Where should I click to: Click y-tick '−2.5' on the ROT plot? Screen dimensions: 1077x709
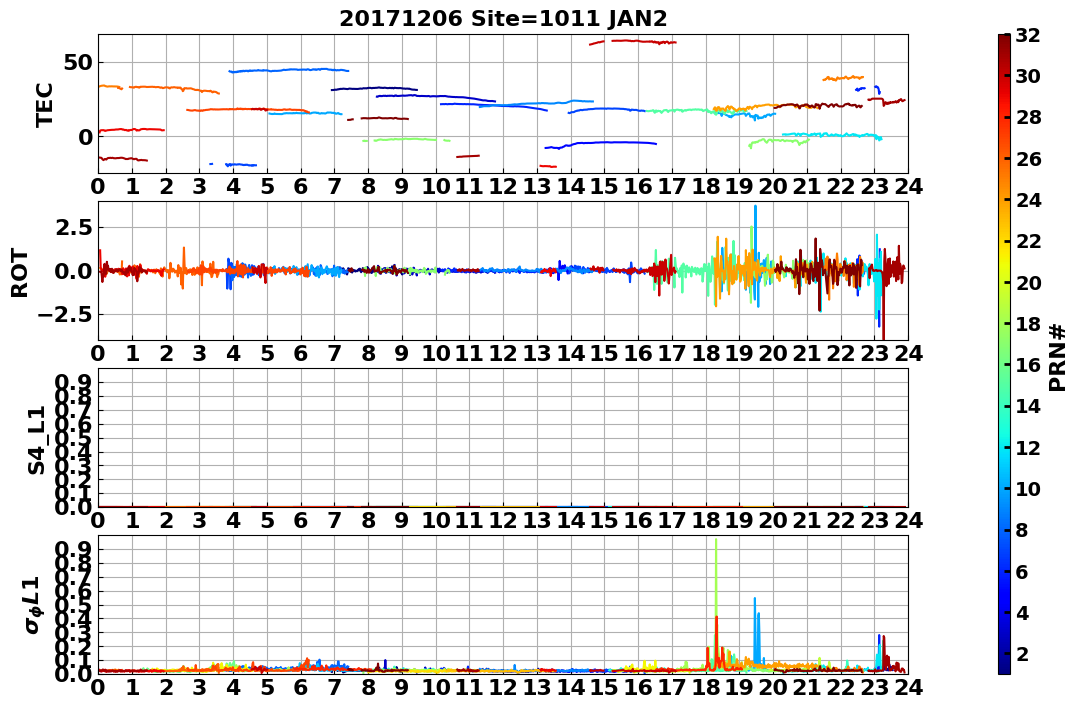pos(65,315)
